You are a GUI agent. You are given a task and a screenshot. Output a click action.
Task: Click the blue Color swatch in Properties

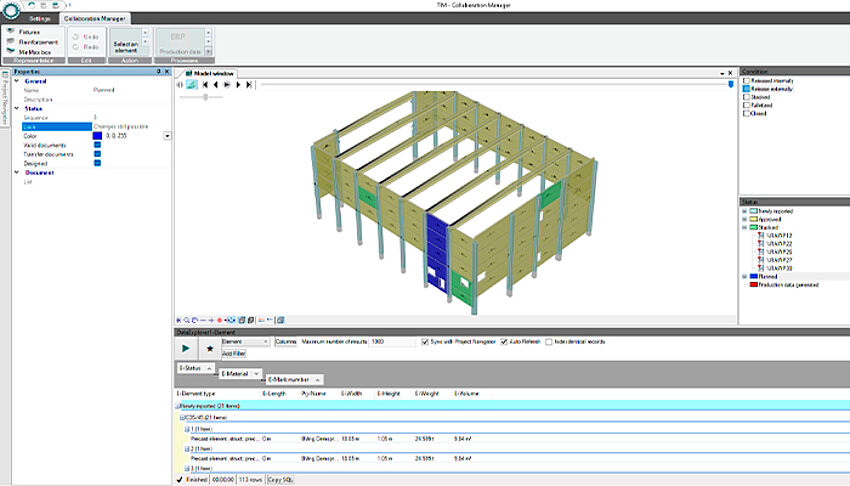[x=97, y=135]
